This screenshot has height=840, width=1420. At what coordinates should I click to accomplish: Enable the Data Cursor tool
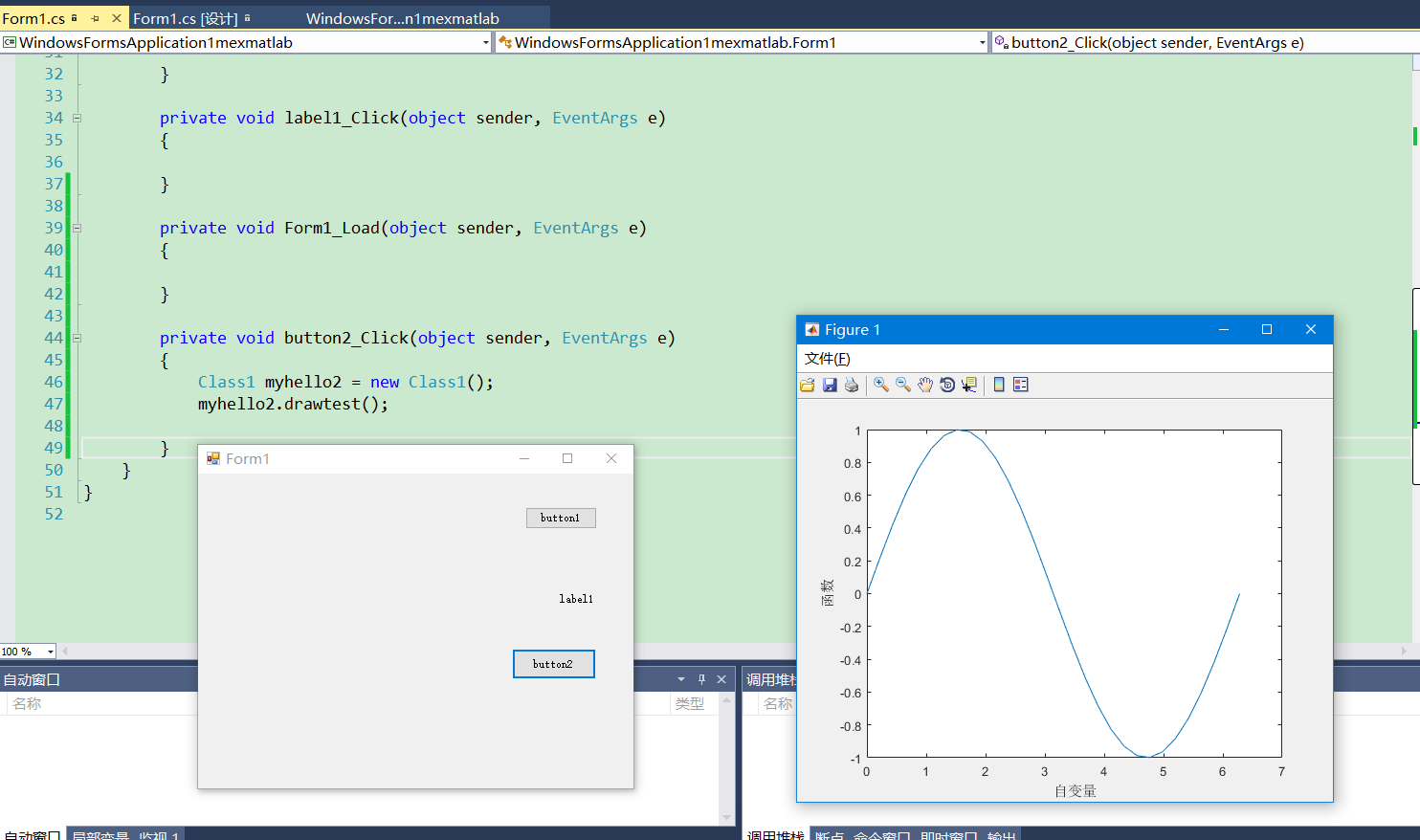pos(969,385)
